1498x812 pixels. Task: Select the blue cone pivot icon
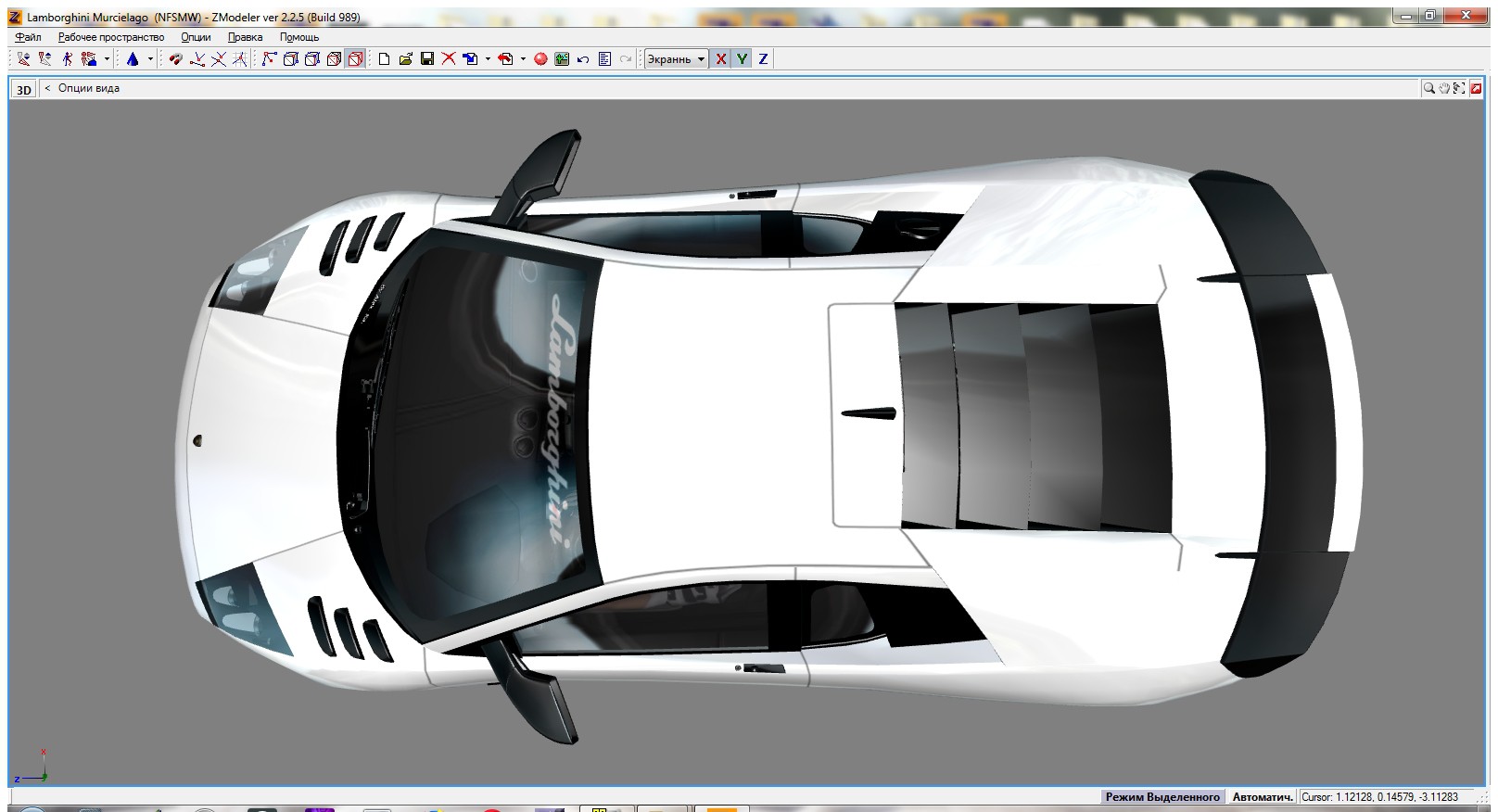click(x=133, y=59)
